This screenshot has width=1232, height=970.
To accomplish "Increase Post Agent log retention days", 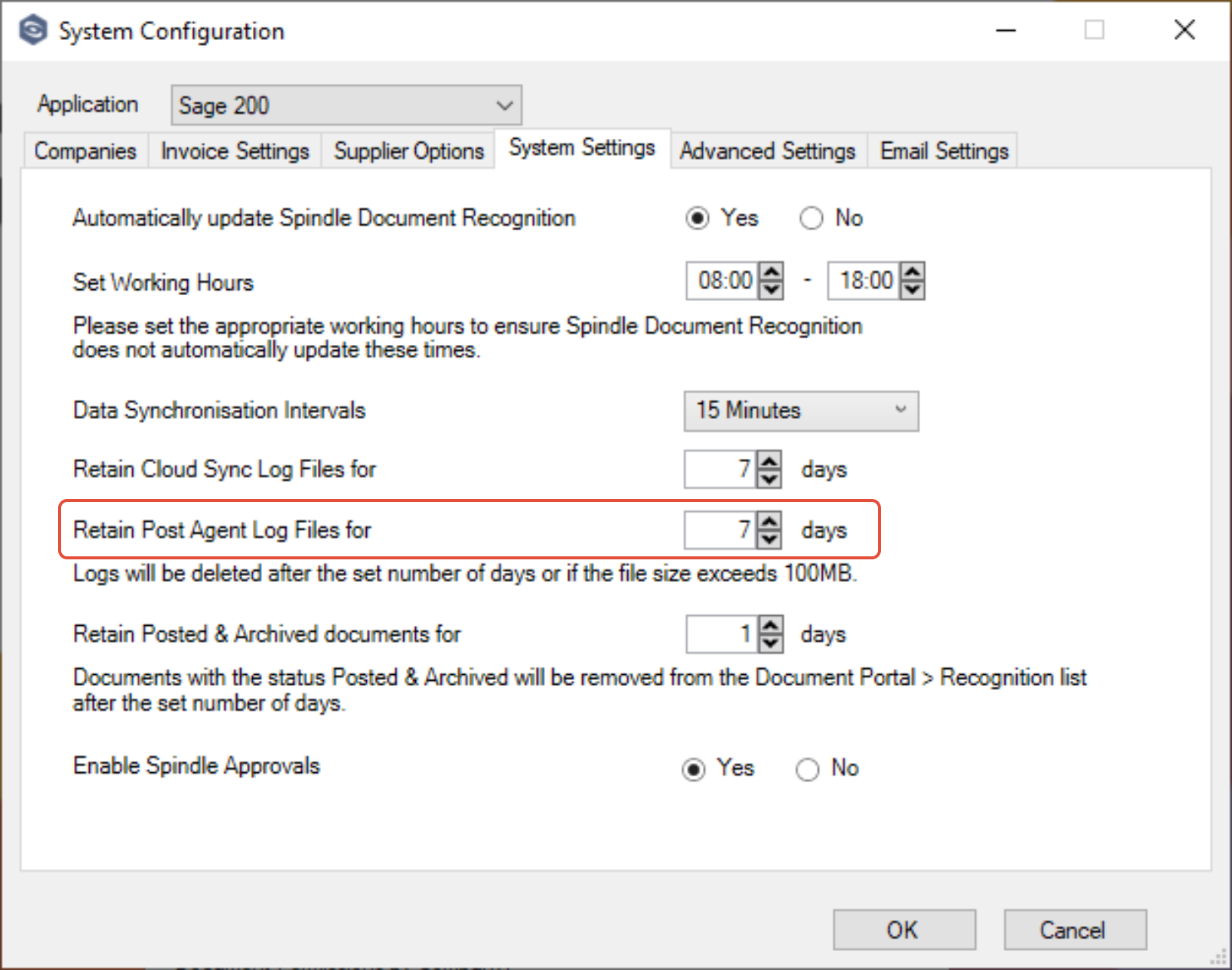I will [769, 522].
